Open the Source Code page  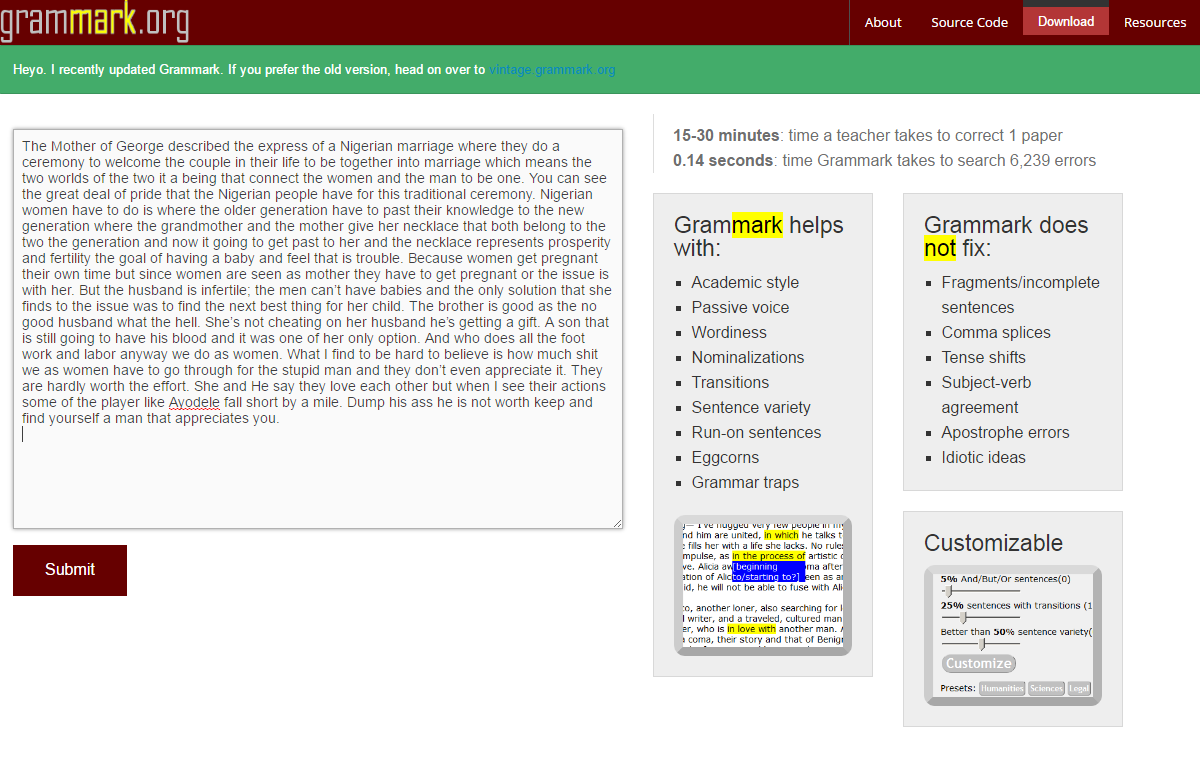[x=969, y=22]
